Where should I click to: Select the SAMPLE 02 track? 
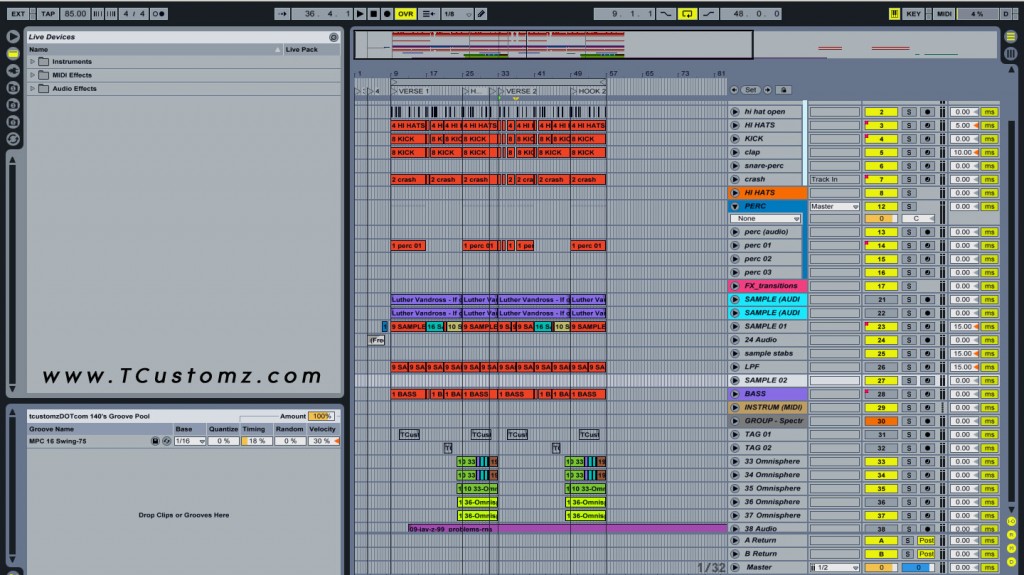(x=765, y=380)
